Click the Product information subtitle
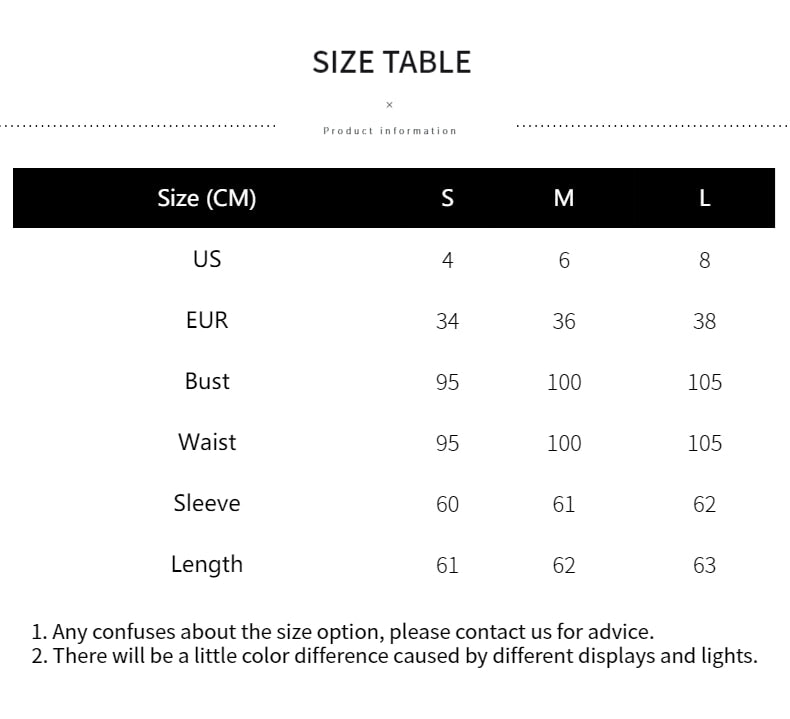This screenshot has width=790, height=719. (x=390, y=131)
